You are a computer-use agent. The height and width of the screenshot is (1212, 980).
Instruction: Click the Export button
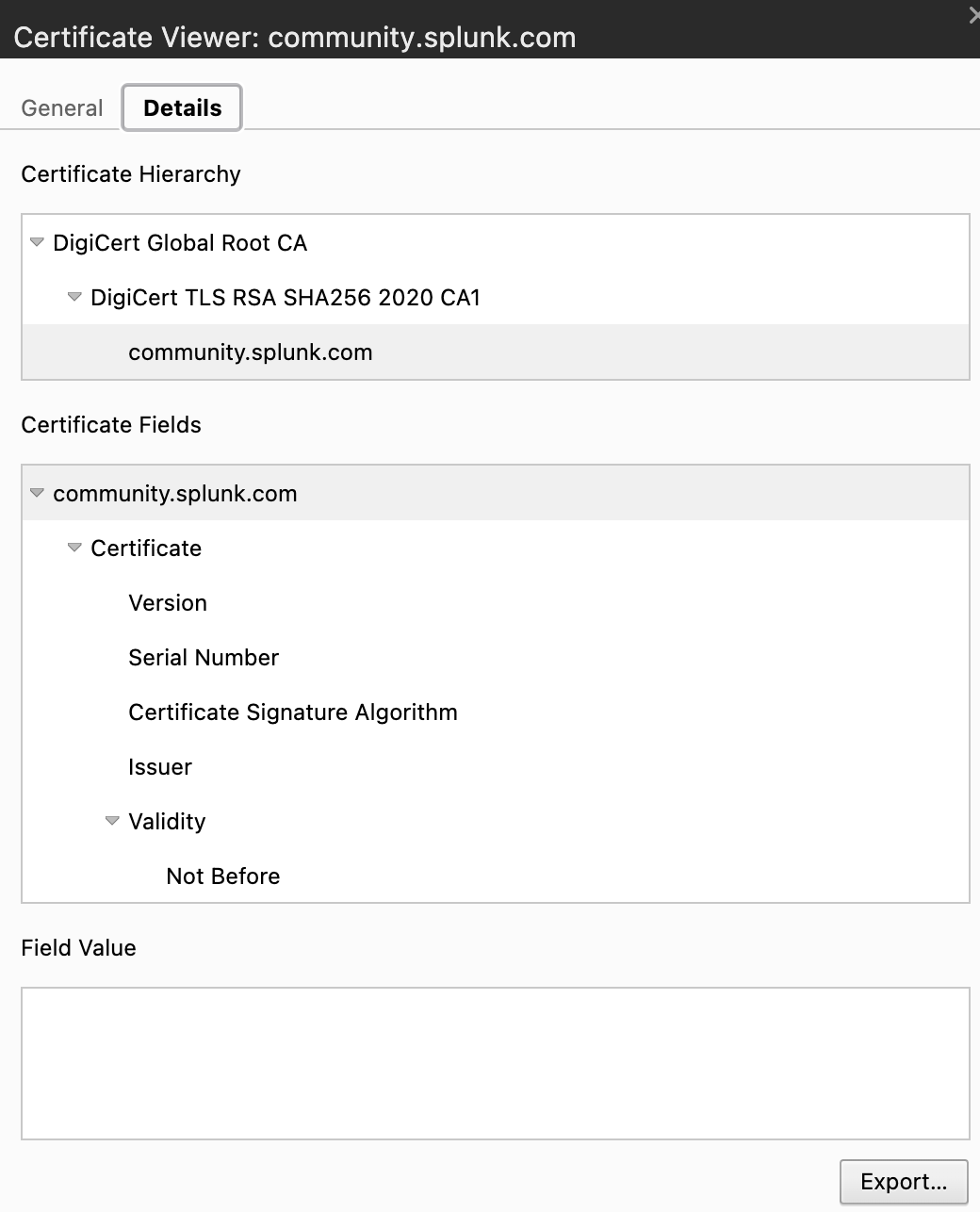902,1181
